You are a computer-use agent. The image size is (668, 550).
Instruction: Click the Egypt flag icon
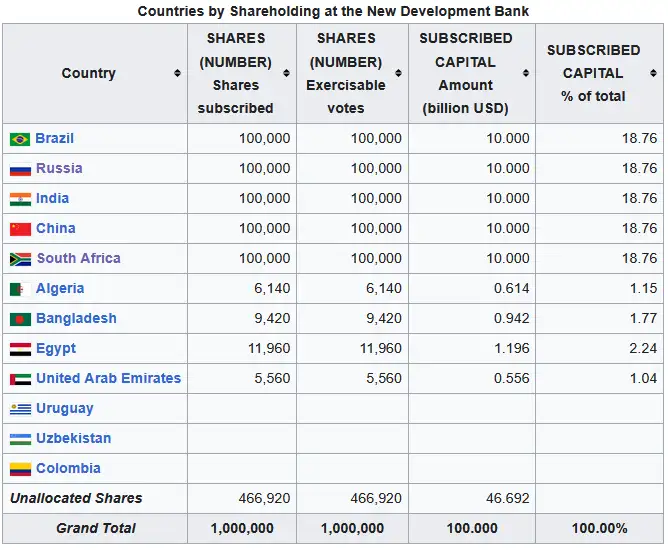tap(20, 349)
